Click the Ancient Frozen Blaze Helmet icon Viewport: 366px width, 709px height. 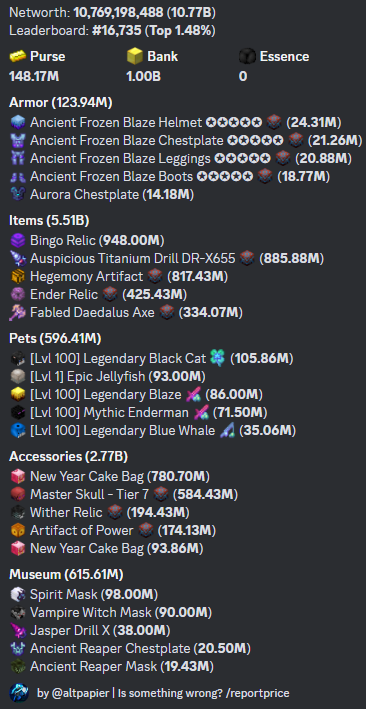point(17,122)
